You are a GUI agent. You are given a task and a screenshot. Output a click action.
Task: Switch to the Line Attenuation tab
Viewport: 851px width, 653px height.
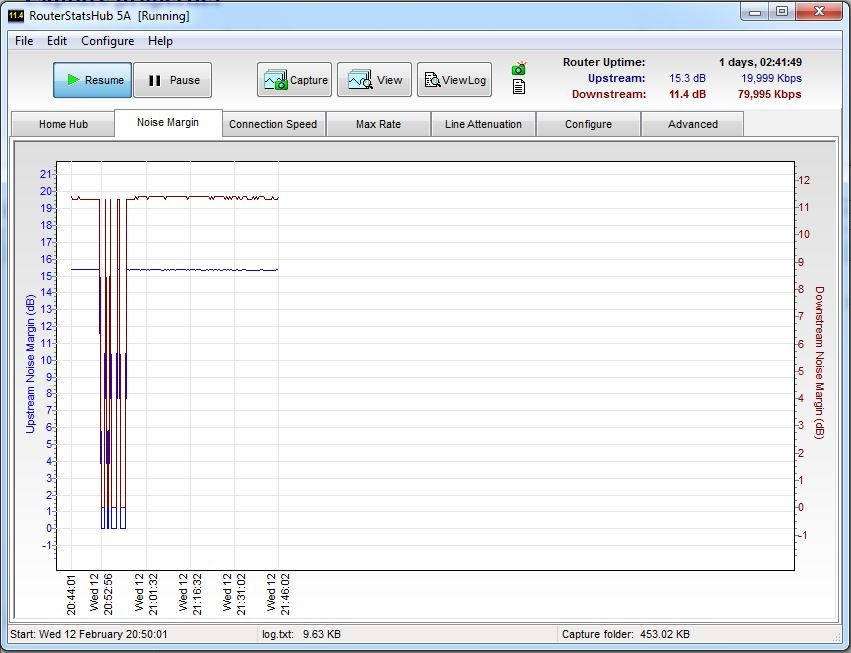point(483,124)
